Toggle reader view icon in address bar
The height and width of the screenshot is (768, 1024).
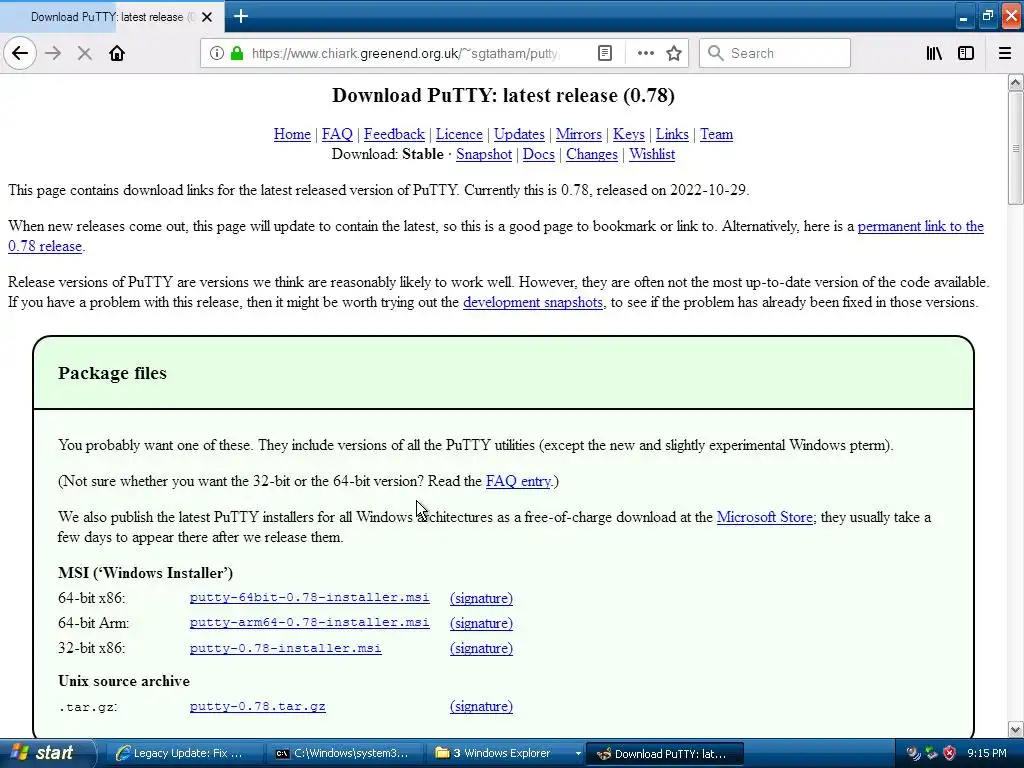pyautogui.click(x=605, y=54)
